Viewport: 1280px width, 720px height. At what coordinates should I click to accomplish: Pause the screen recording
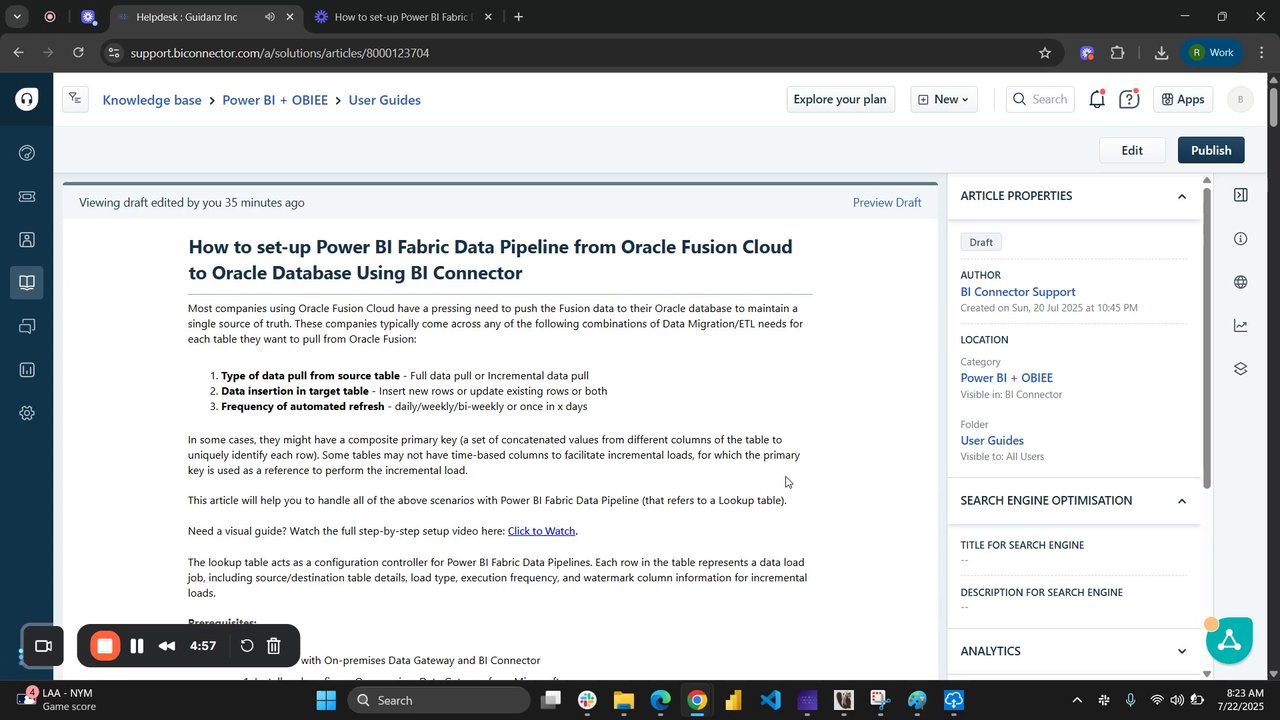point(137,646)
